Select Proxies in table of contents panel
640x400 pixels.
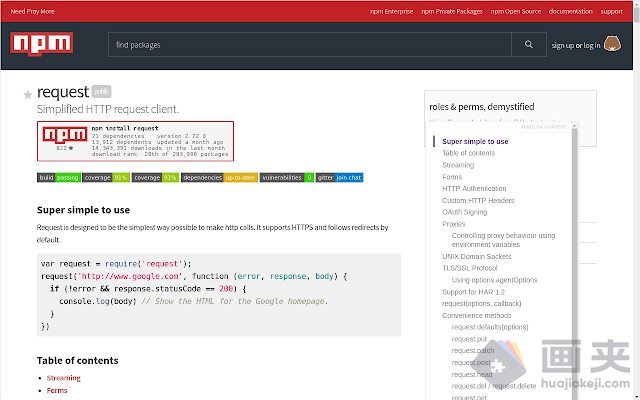click(x=454, y=224)
